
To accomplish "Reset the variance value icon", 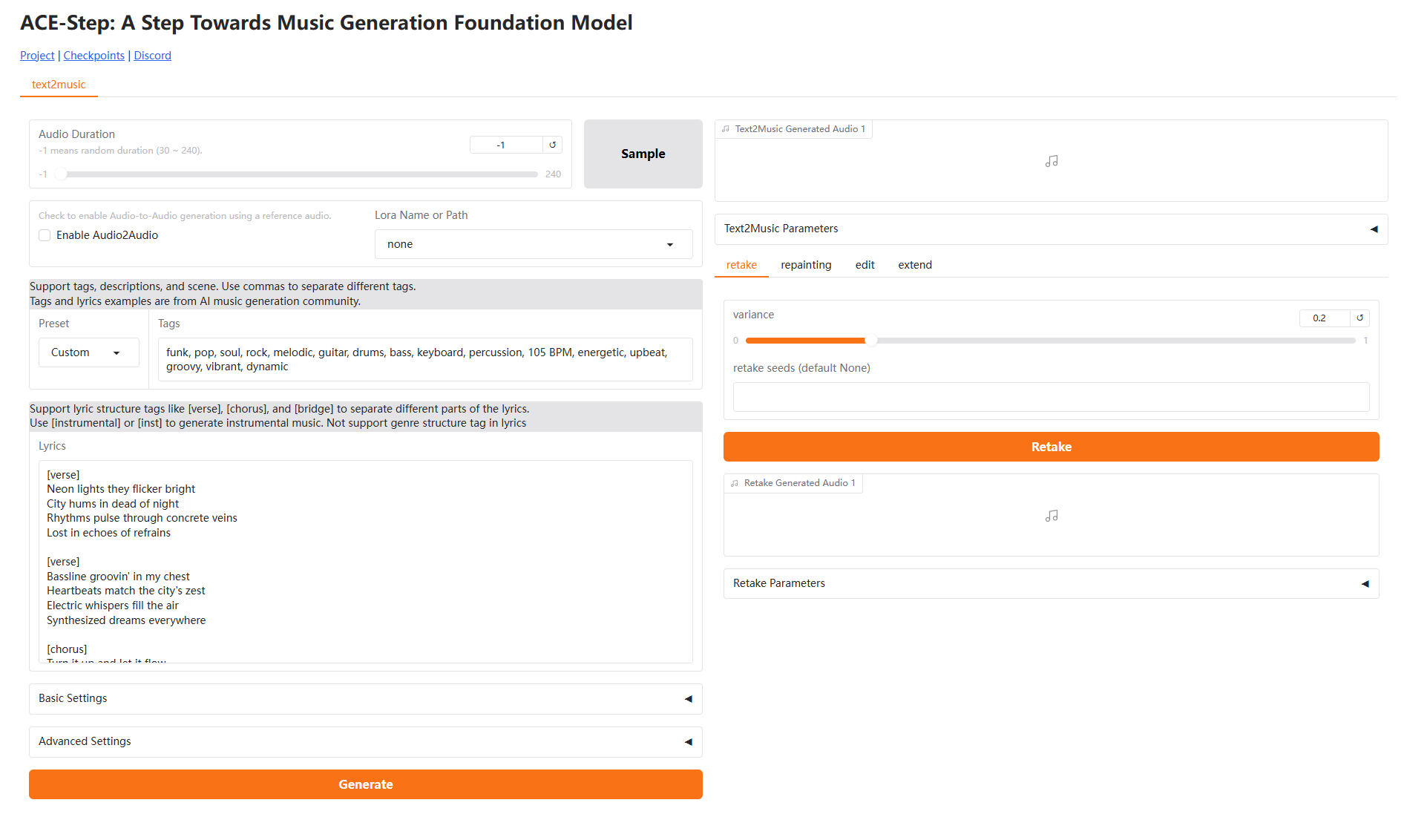I will tap(1359, 318).
